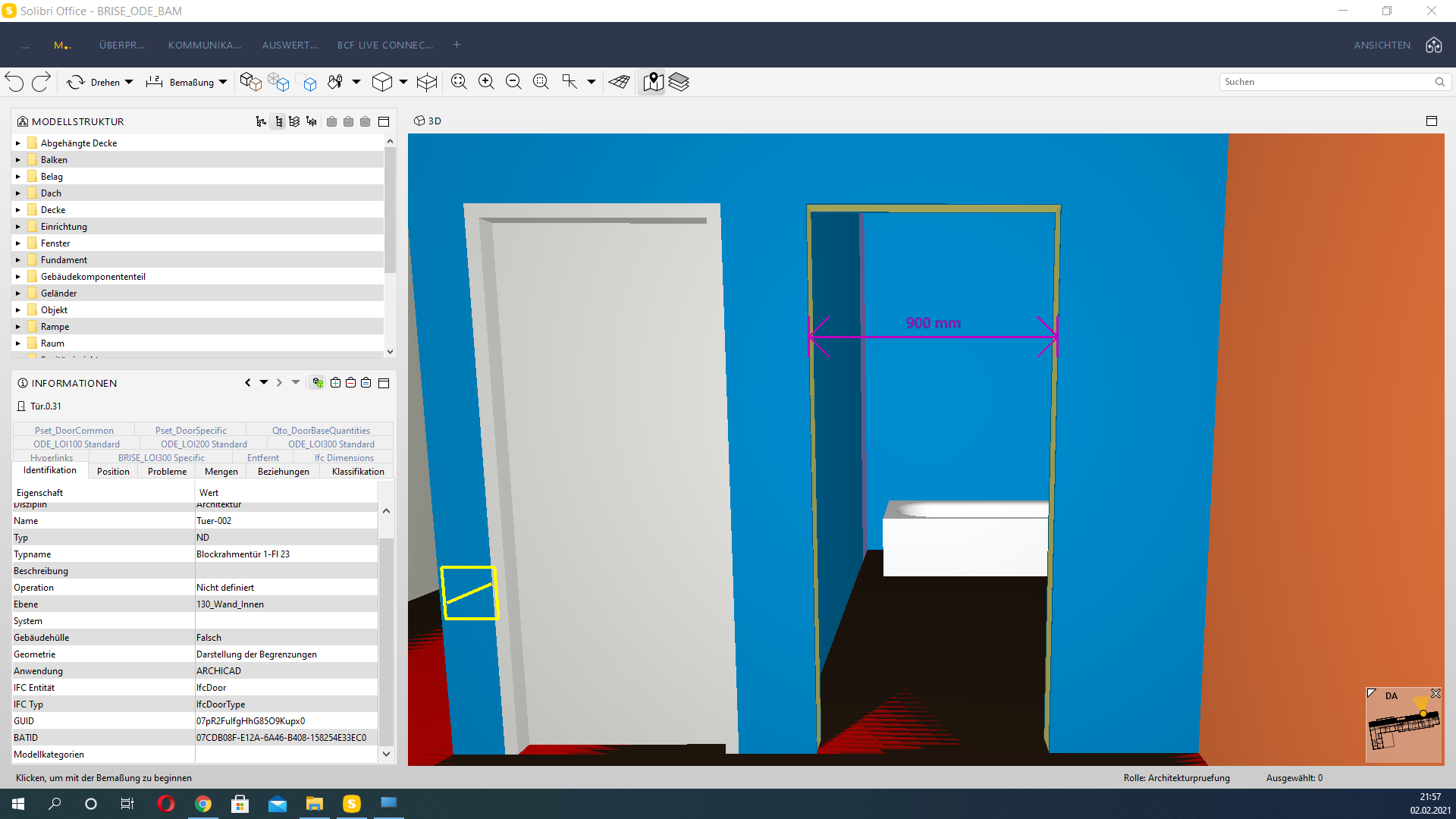Add a new tab with the plus button
Viewport: 1456px width, 819px height.
coord(457,45)
